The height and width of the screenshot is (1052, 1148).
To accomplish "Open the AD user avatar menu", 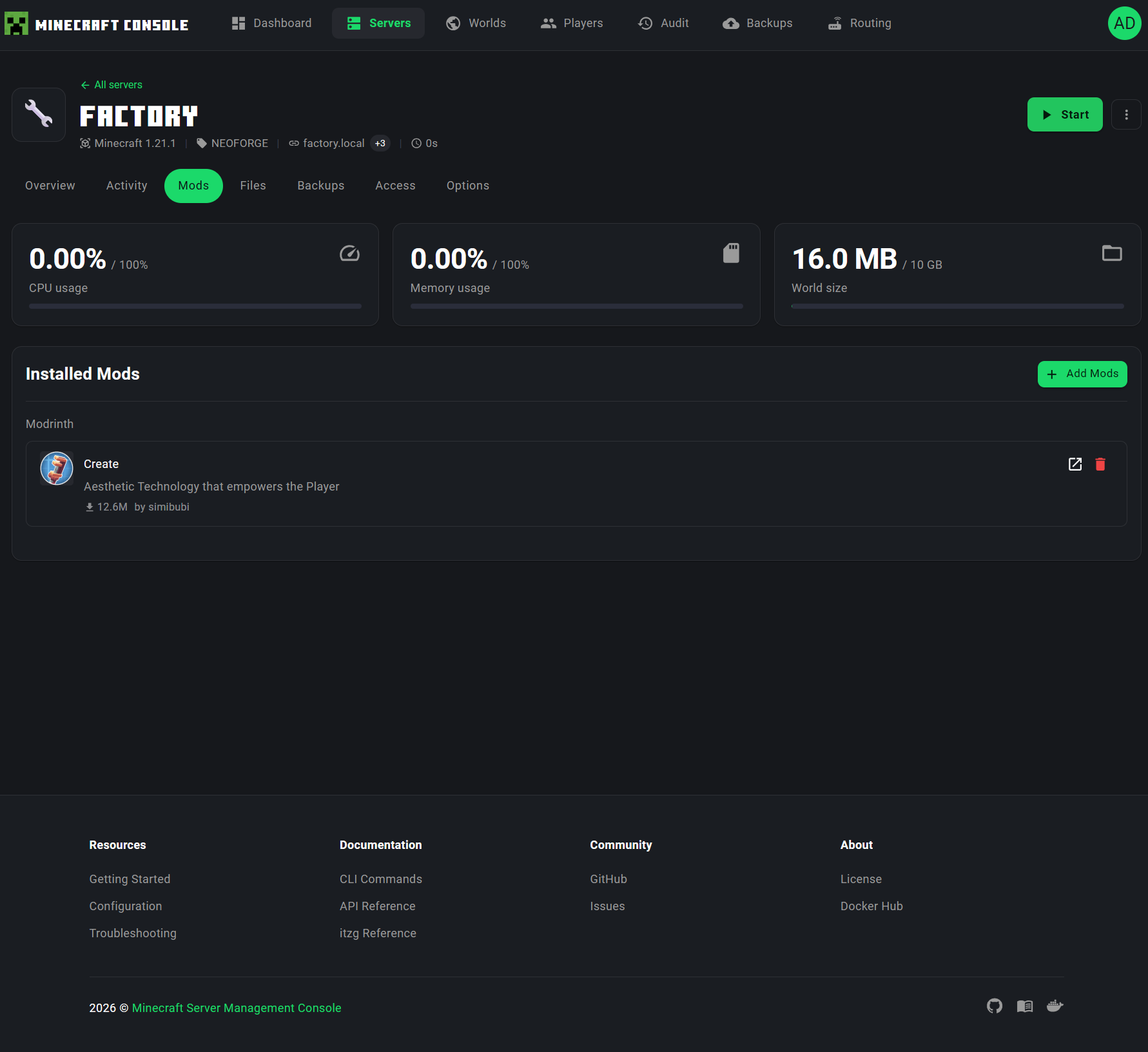I will click(1124, 23).
